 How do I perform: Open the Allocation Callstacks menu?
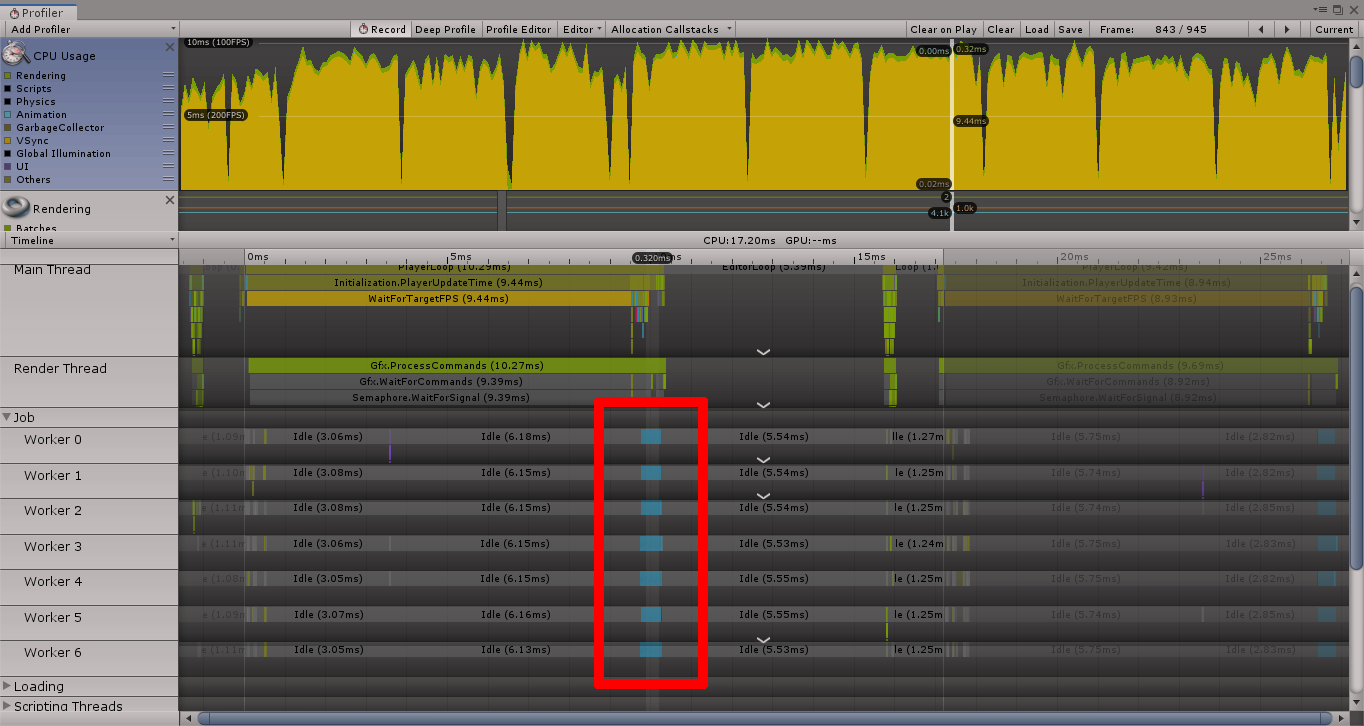pos(670,29)
